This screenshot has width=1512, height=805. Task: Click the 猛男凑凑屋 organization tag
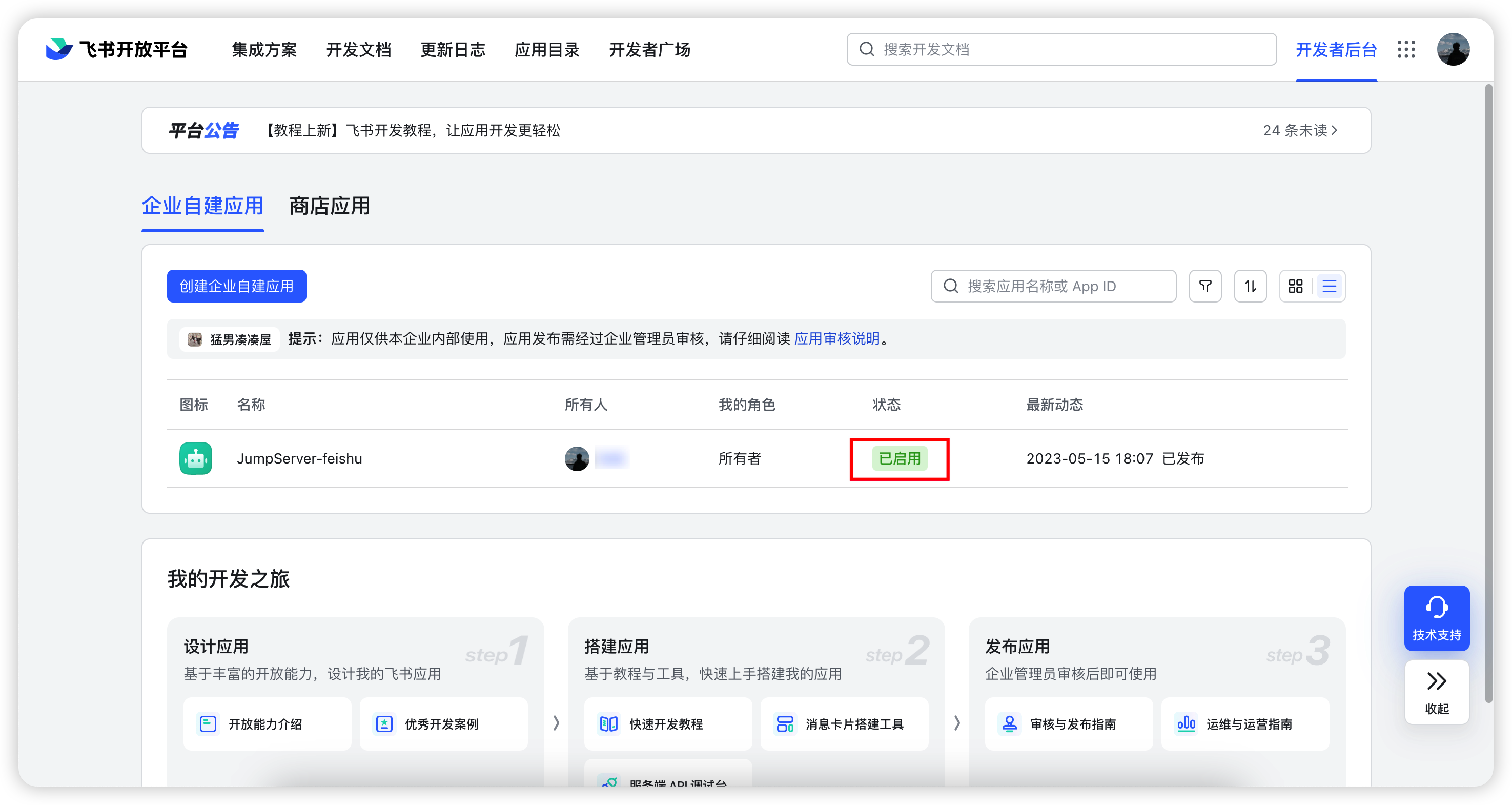[x=229, y=339]
